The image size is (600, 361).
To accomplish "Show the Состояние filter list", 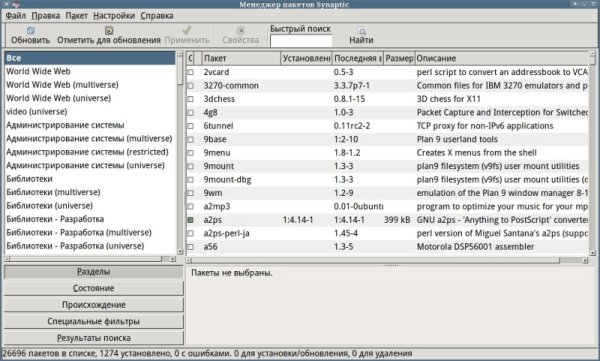I will coord(94,288).
